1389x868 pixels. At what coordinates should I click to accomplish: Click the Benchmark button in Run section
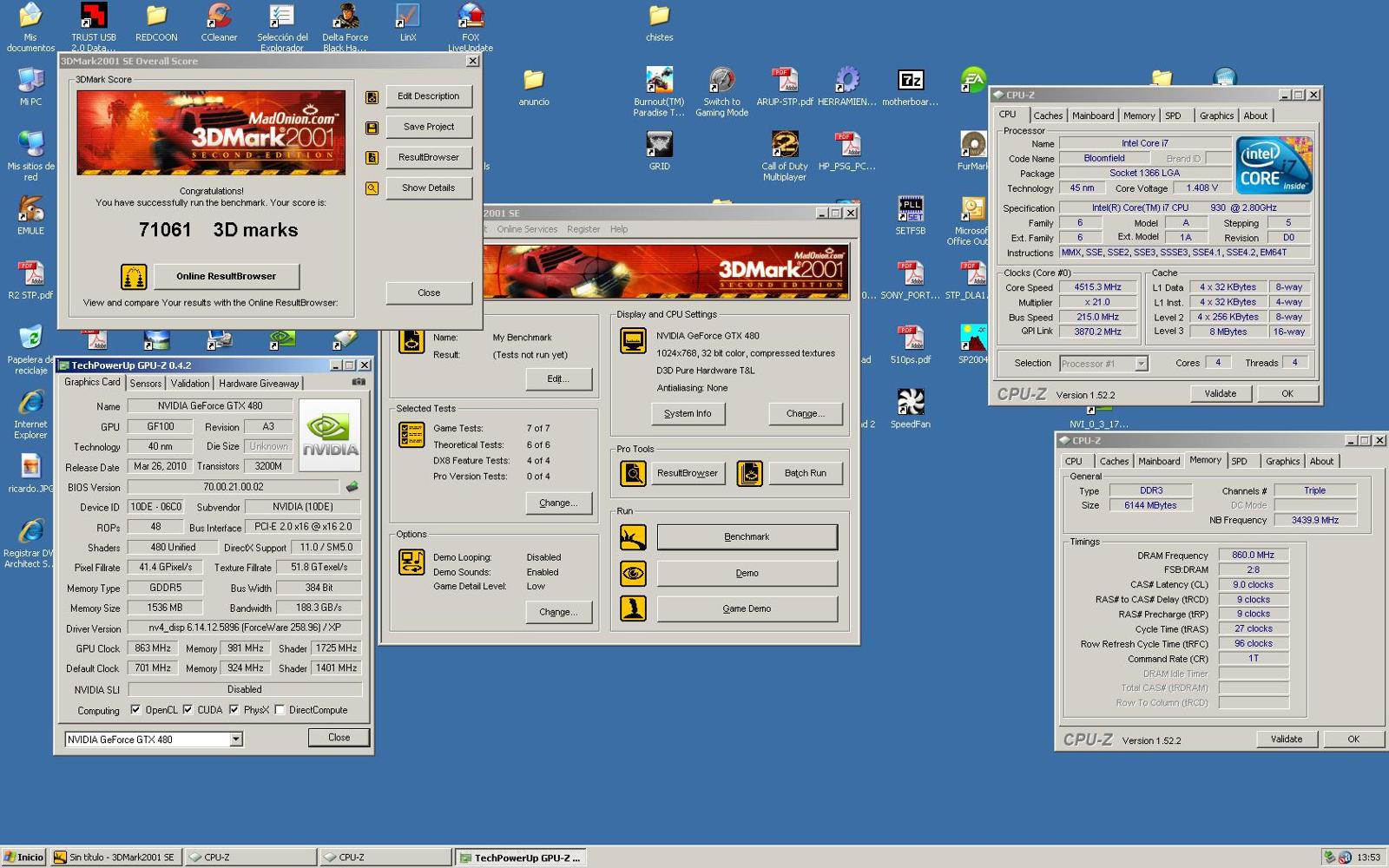(747, 537)
